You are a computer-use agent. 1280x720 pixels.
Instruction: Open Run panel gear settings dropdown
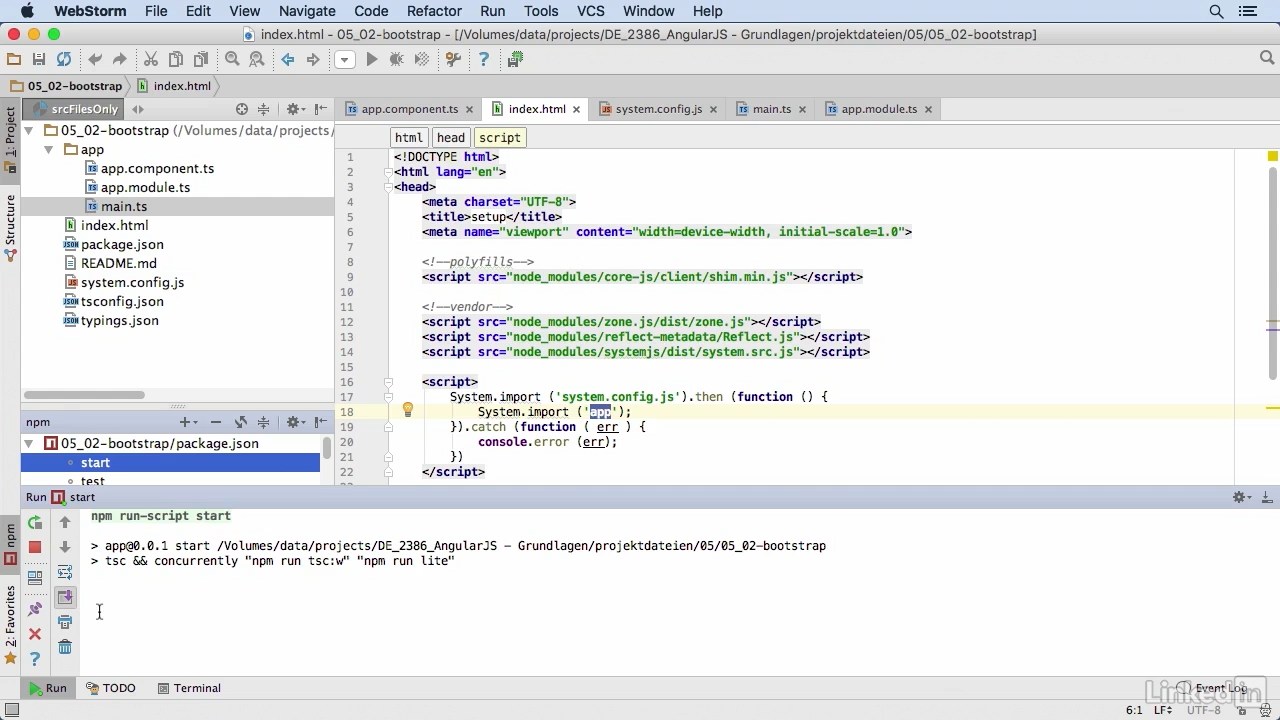point(1240,497)
